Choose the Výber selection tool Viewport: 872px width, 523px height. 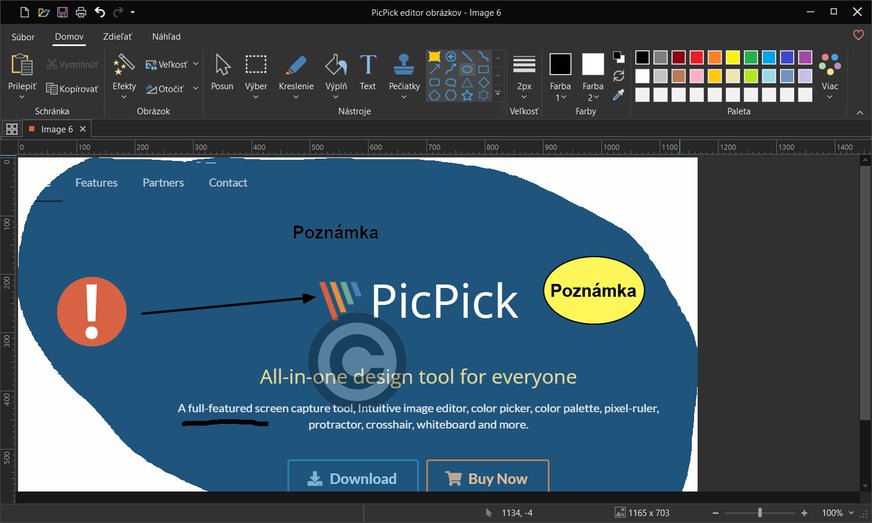pyautogui.click(x=256, y=72)
